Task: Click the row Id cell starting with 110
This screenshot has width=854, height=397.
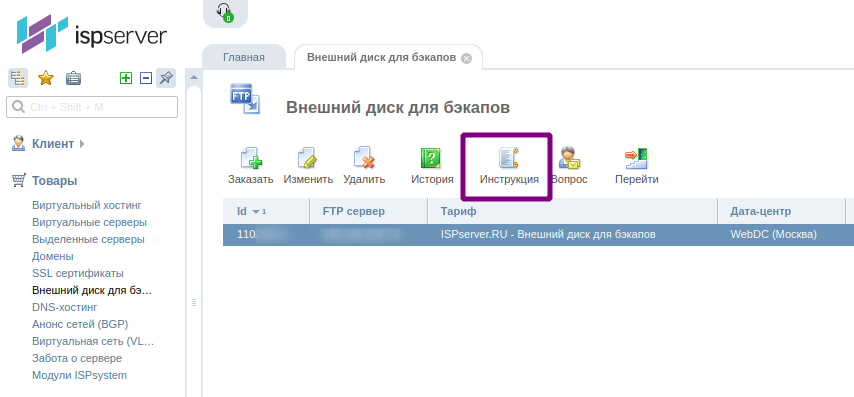Action: coord(266,235)
